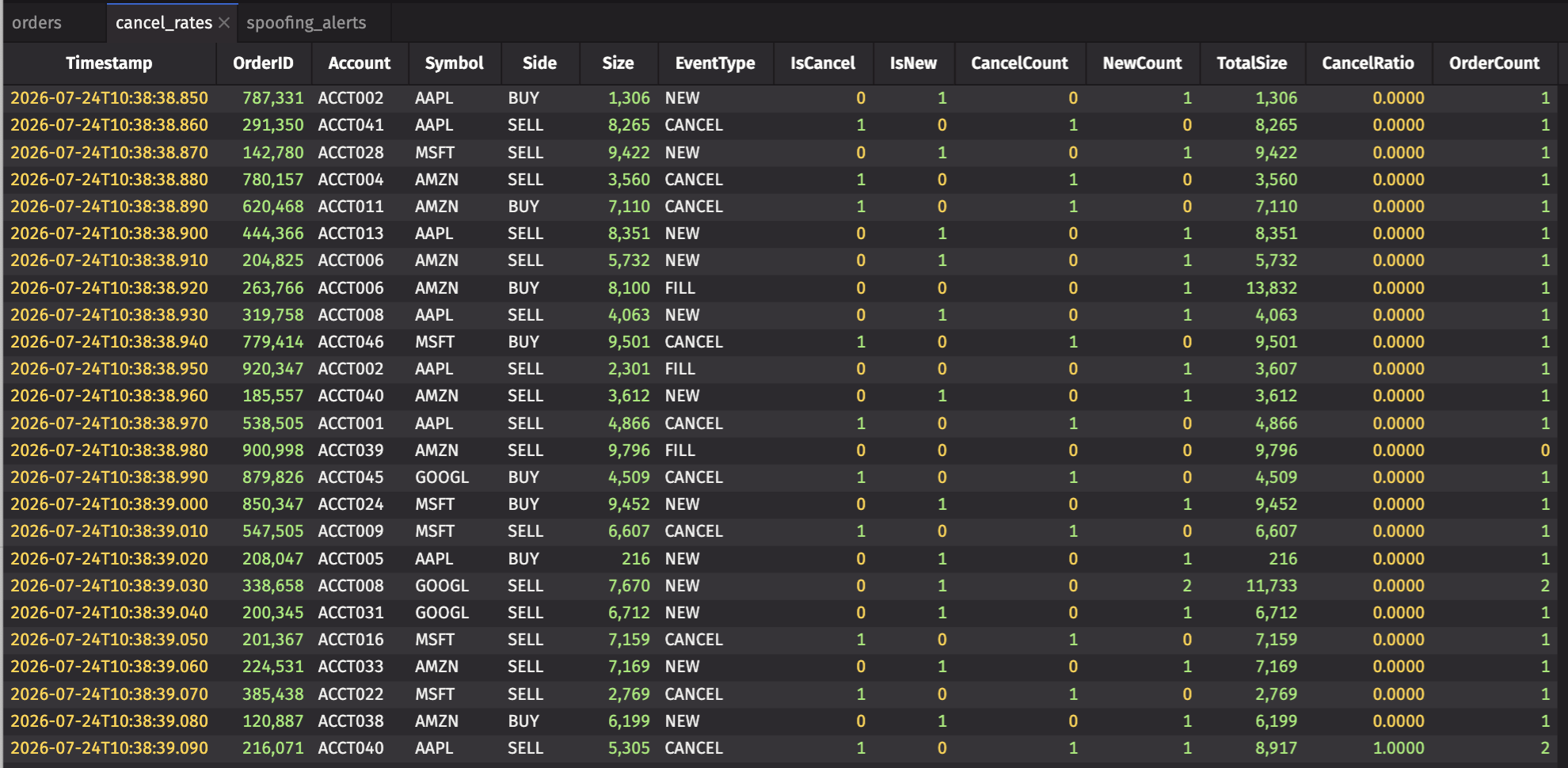Select TotalSize 8,917 cell

coord(1252,748)
